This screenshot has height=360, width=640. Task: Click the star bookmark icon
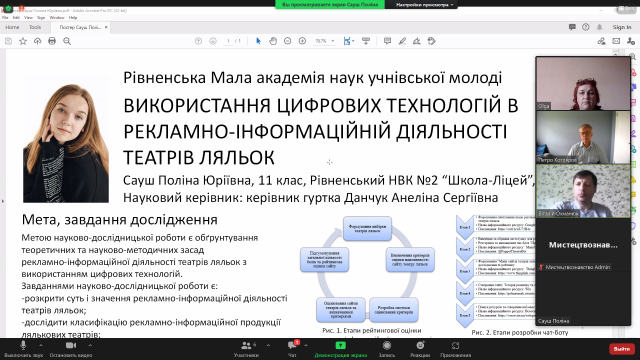pos(23,41)
